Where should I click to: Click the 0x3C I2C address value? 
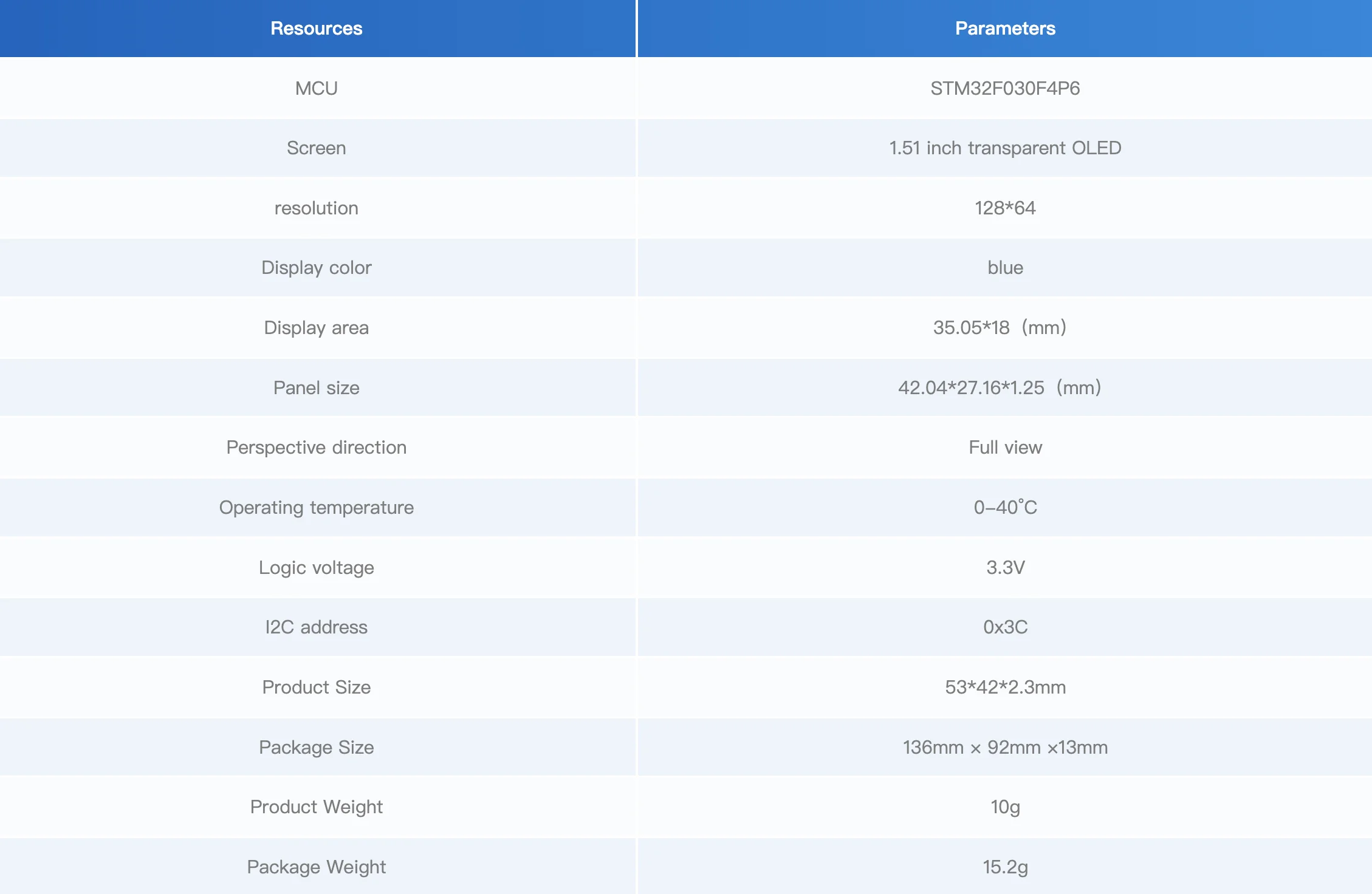tap(1005, 627)
